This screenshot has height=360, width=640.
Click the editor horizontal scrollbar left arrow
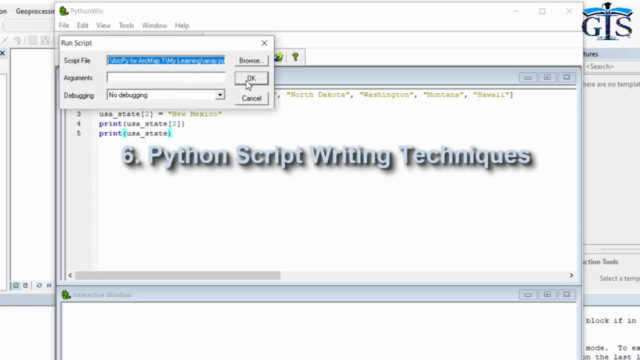(x=70, y=276)
